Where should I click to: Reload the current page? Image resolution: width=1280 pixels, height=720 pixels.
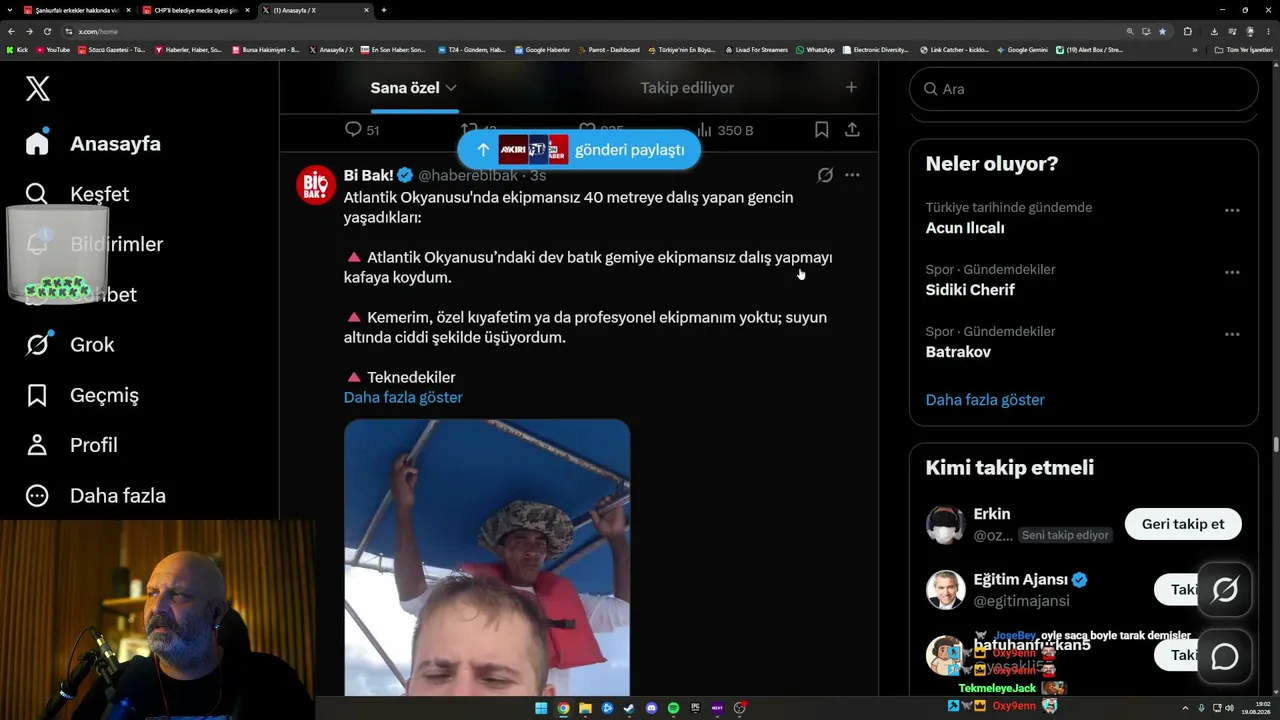click(47, 31)
